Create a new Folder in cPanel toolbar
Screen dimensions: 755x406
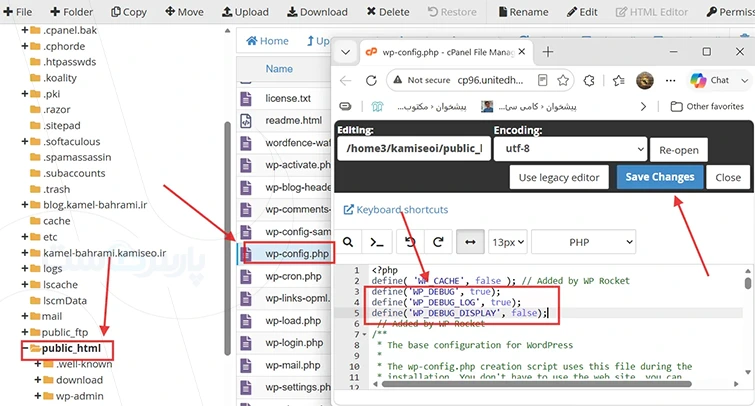coord(72,12)
